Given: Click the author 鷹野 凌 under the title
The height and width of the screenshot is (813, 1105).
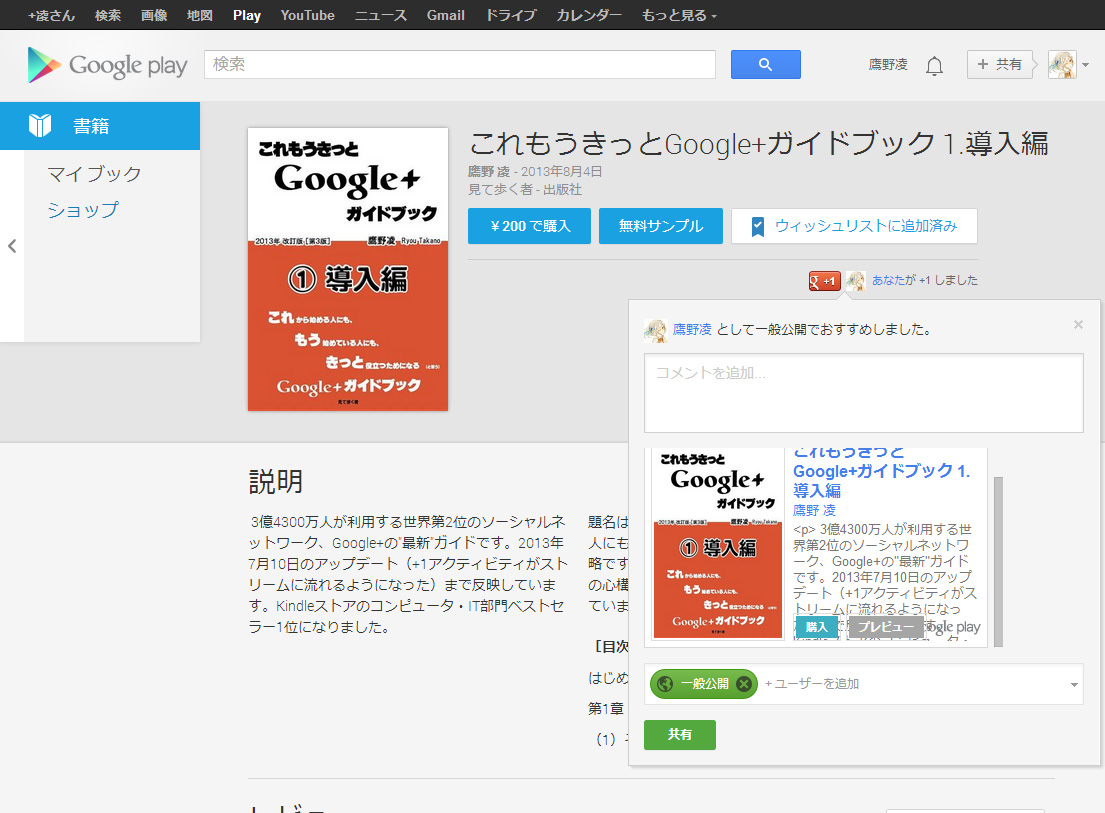Looking at the screenshot, I should [x=488, y=171].
